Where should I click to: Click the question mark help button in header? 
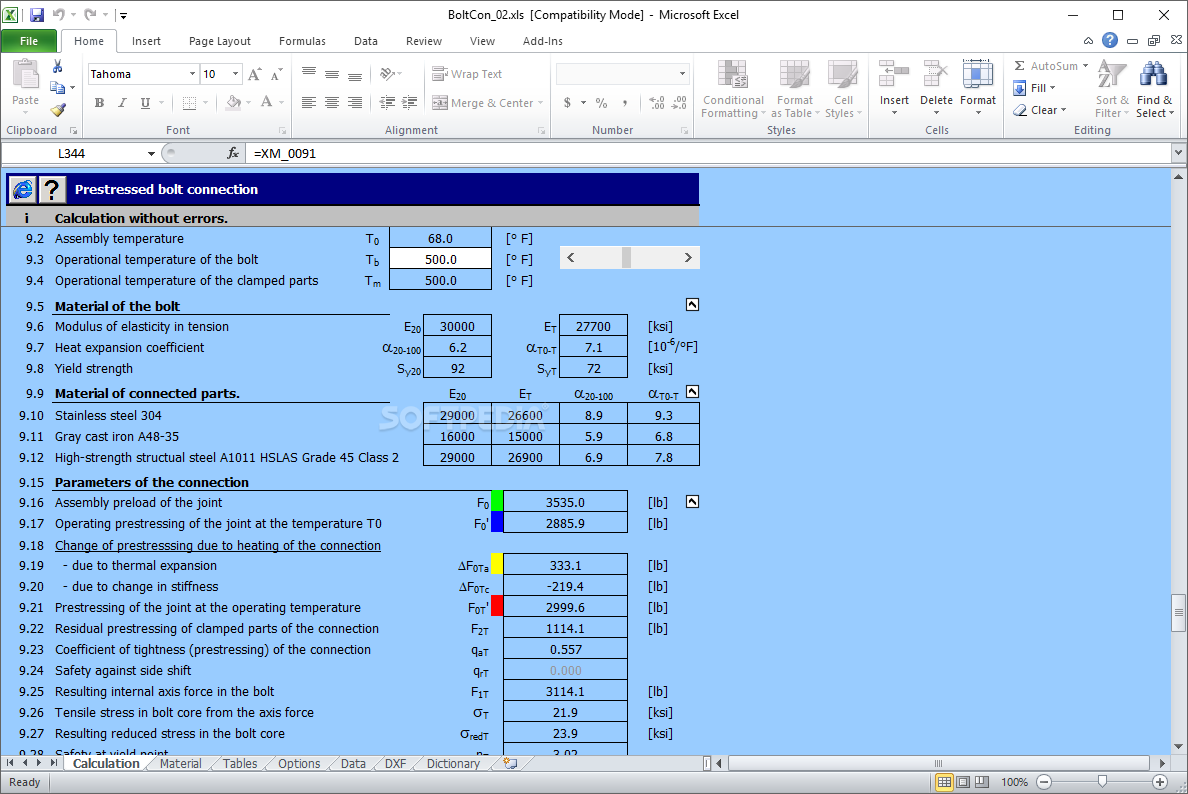[x=52, y=189]
